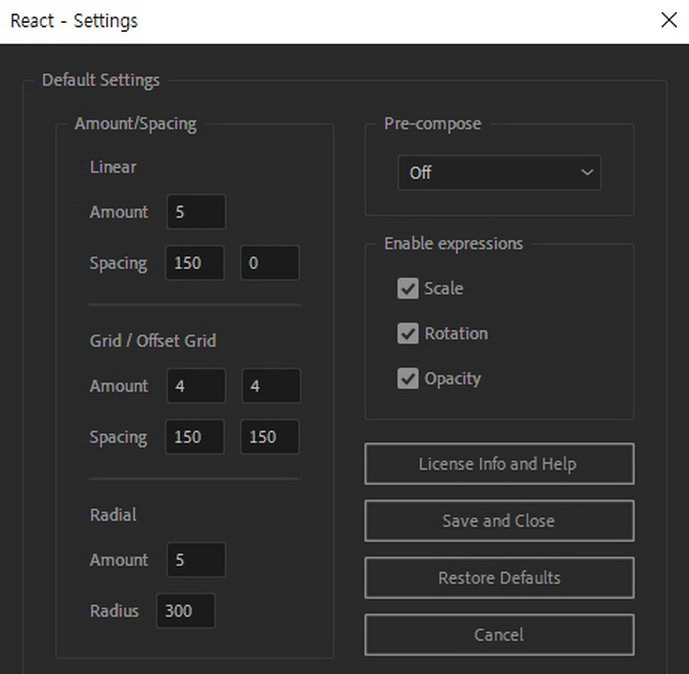Focus the Linear Spacing field showing 0

(270, 263)
